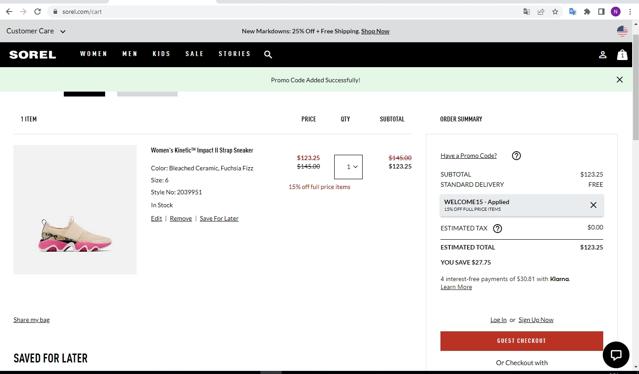Click the 15% off full price items text
The width and height of the screenshot is (639, 374).
(x=319, y=187)
